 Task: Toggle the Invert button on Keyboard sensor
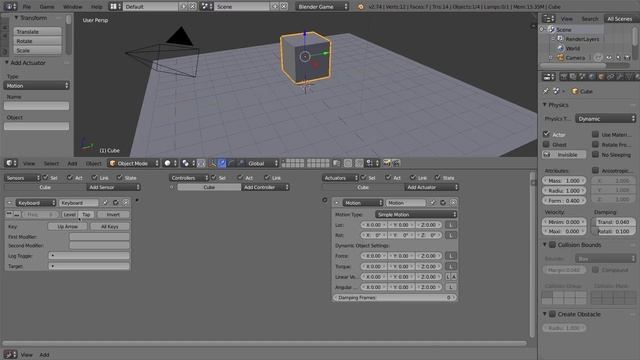(x=113, y=214)
